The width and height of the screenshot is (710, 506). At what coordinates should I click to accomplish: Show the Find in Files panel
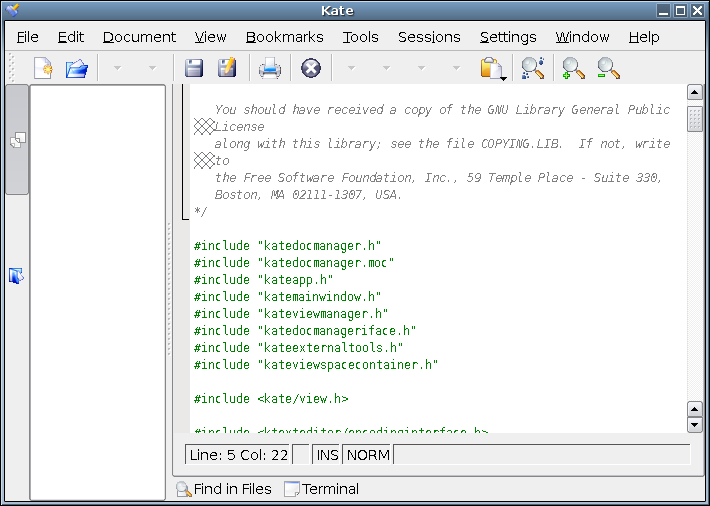(224, 489)
